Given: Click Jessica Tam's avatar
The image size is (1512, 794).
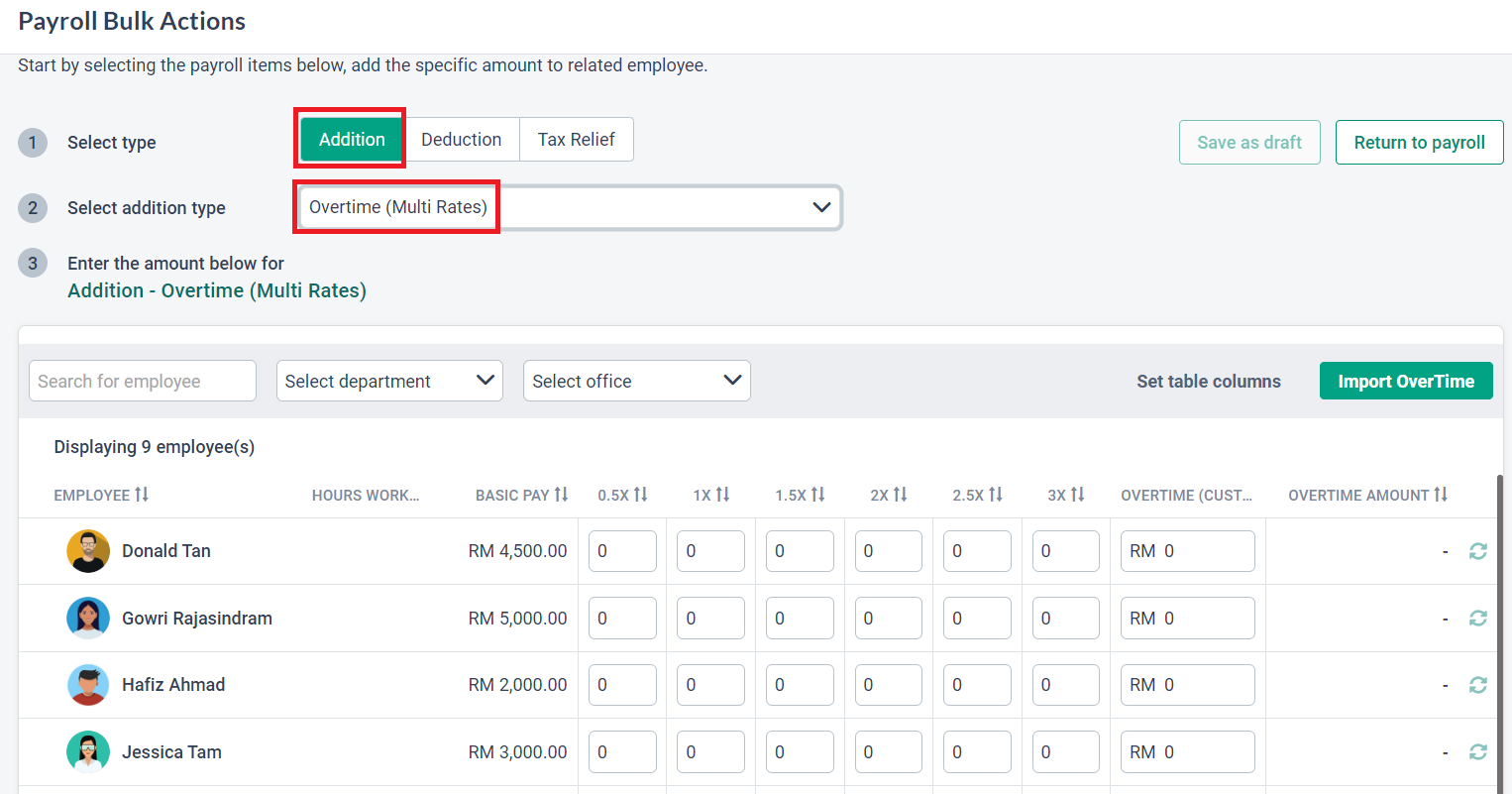Looking at the screenshot, I should coord(88,752).
